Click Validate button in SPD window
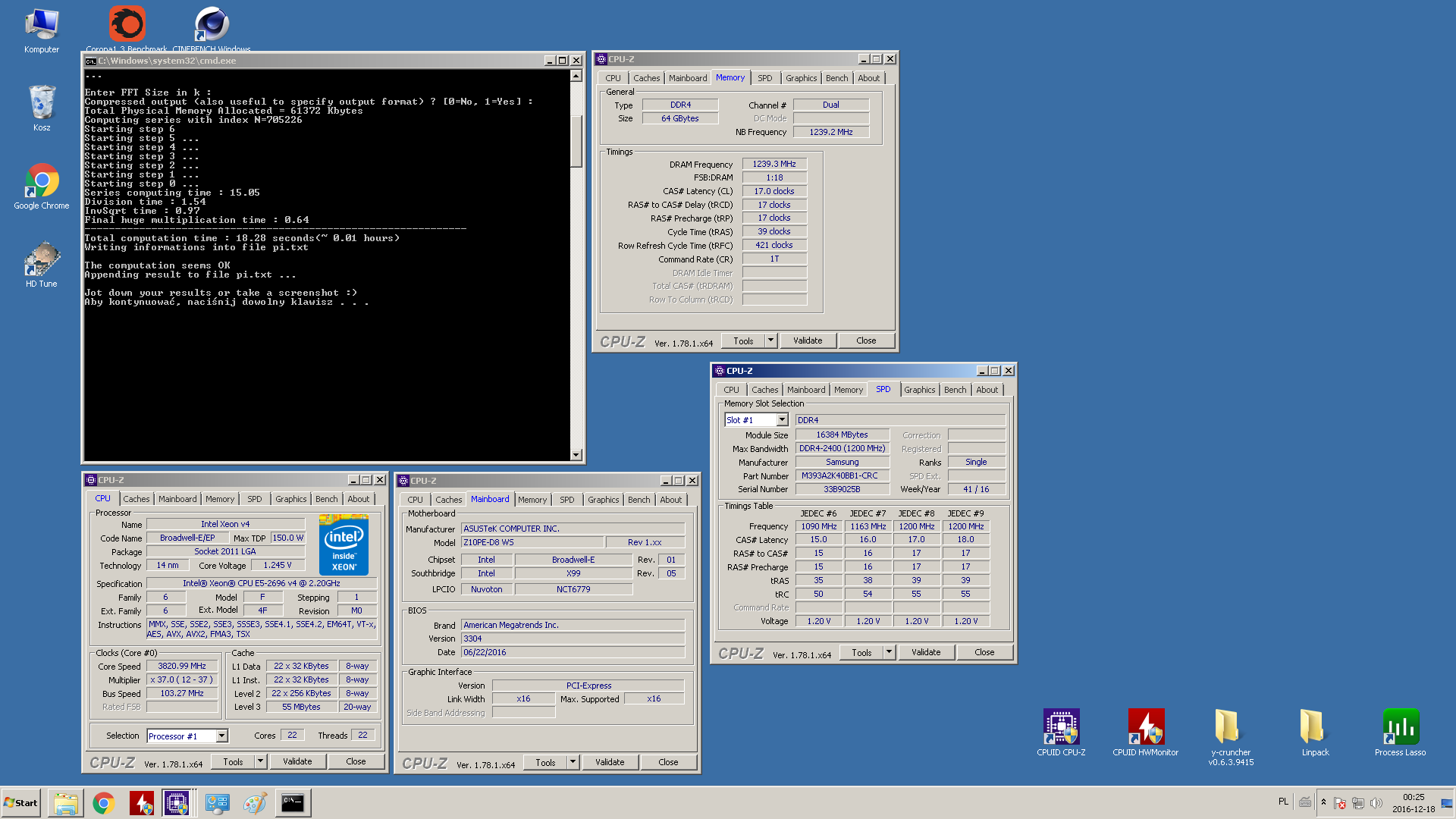1456x819 pixels. coord(926,652)
